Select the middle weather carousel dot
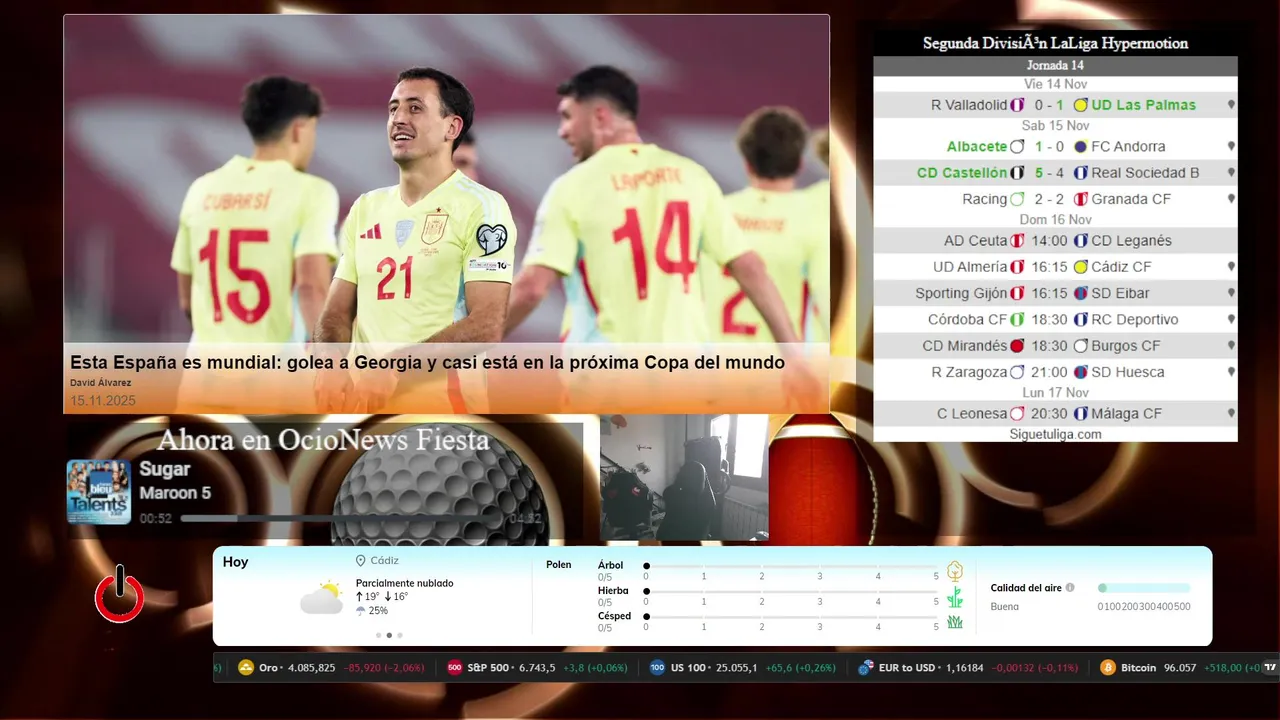The image size is (1280, 720). [x=389, y=635]
